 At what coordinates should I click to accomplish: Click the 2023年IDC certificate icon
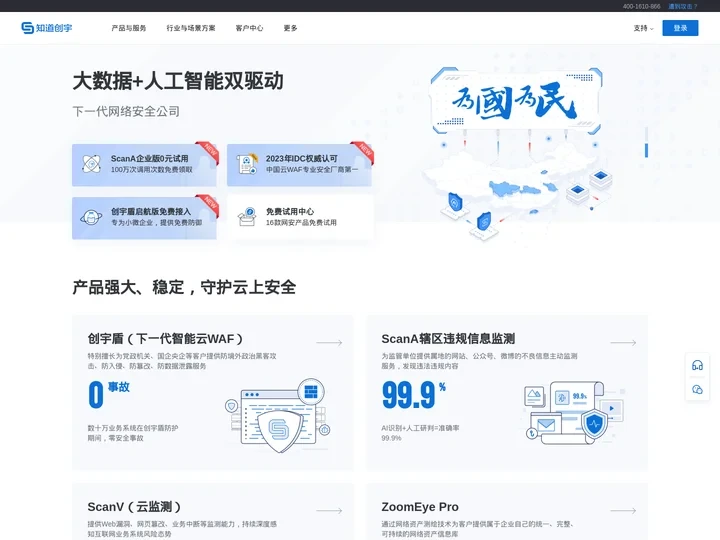pos(247,164)
